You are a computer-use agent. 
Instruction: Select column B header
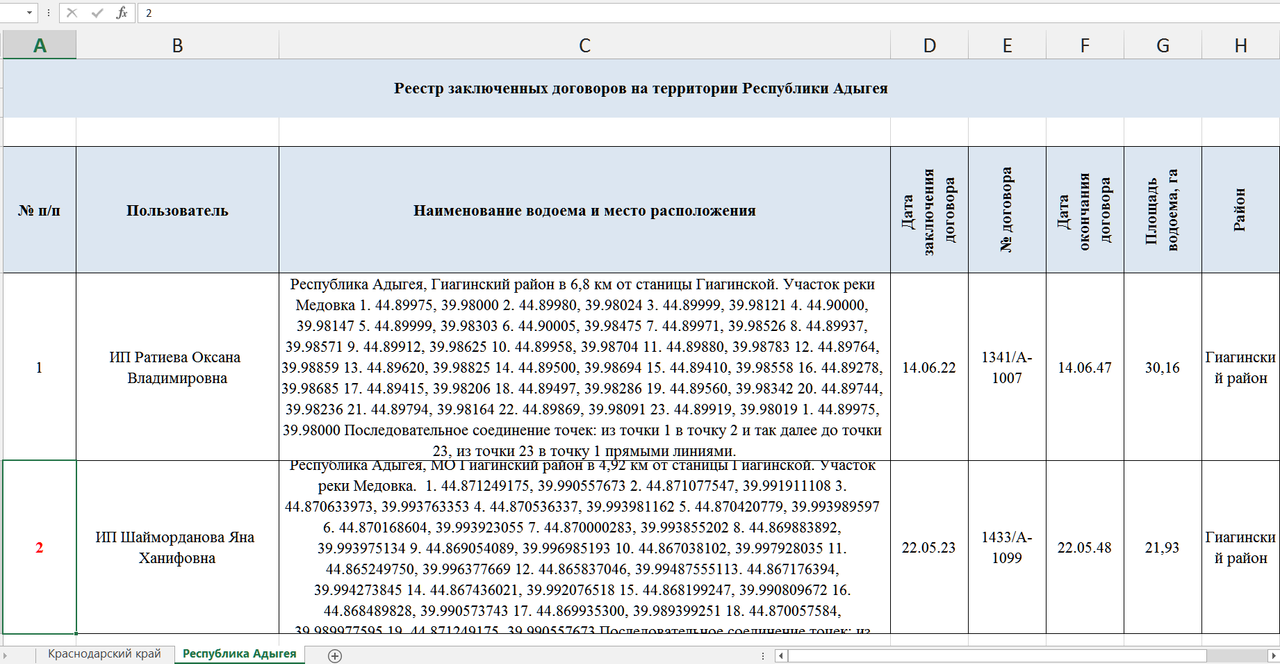point(177,45)
